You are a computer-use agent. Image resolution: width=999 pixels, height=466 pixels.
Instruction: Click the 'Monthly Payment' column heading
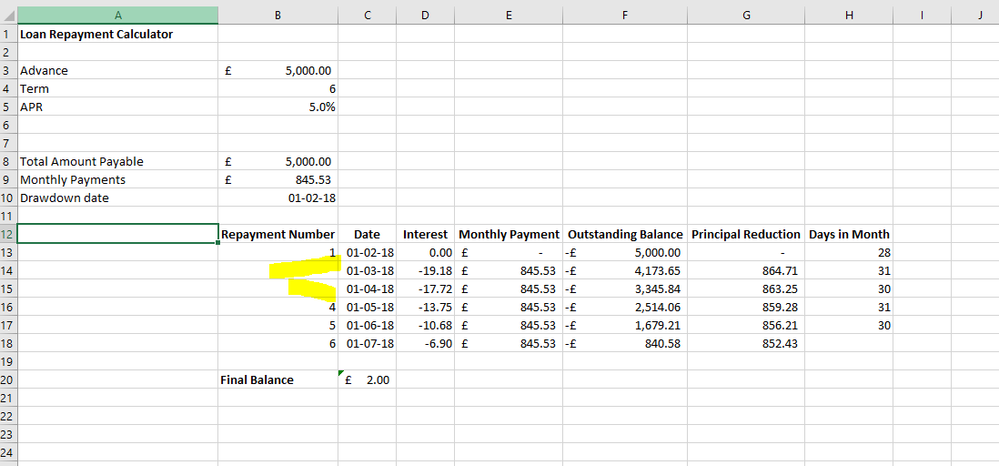coord(508,234)
